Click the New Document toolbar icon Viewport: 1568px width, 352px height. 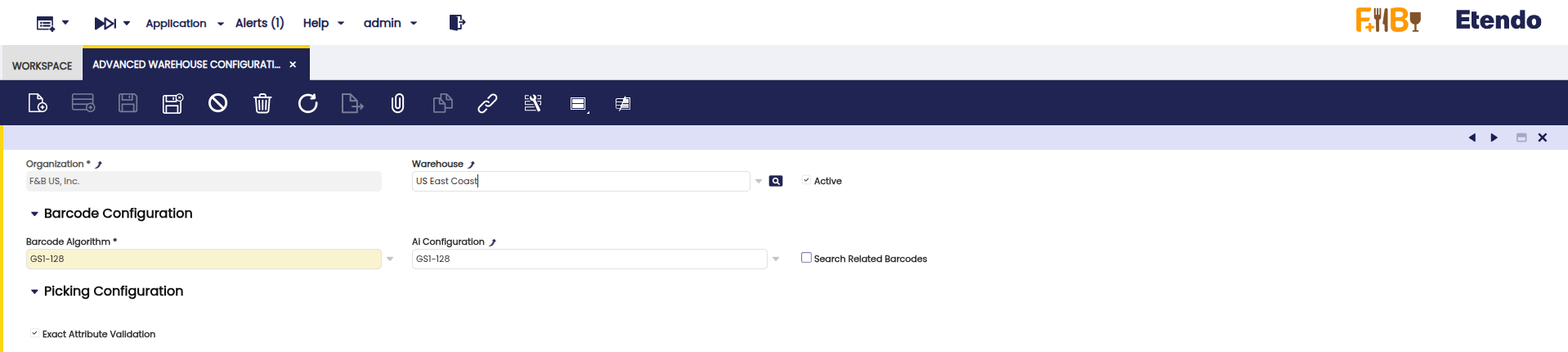38,103
